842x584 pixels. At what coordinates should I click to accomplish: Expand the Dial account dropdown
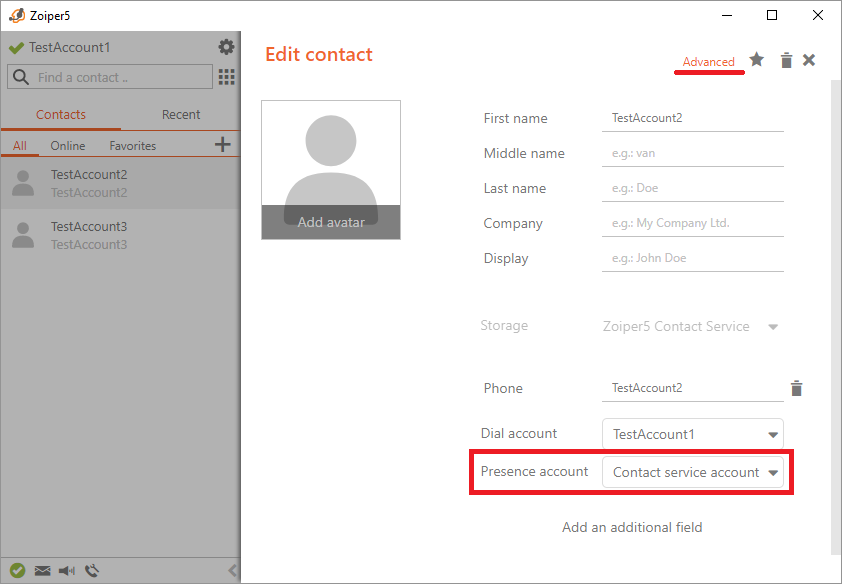772,435
